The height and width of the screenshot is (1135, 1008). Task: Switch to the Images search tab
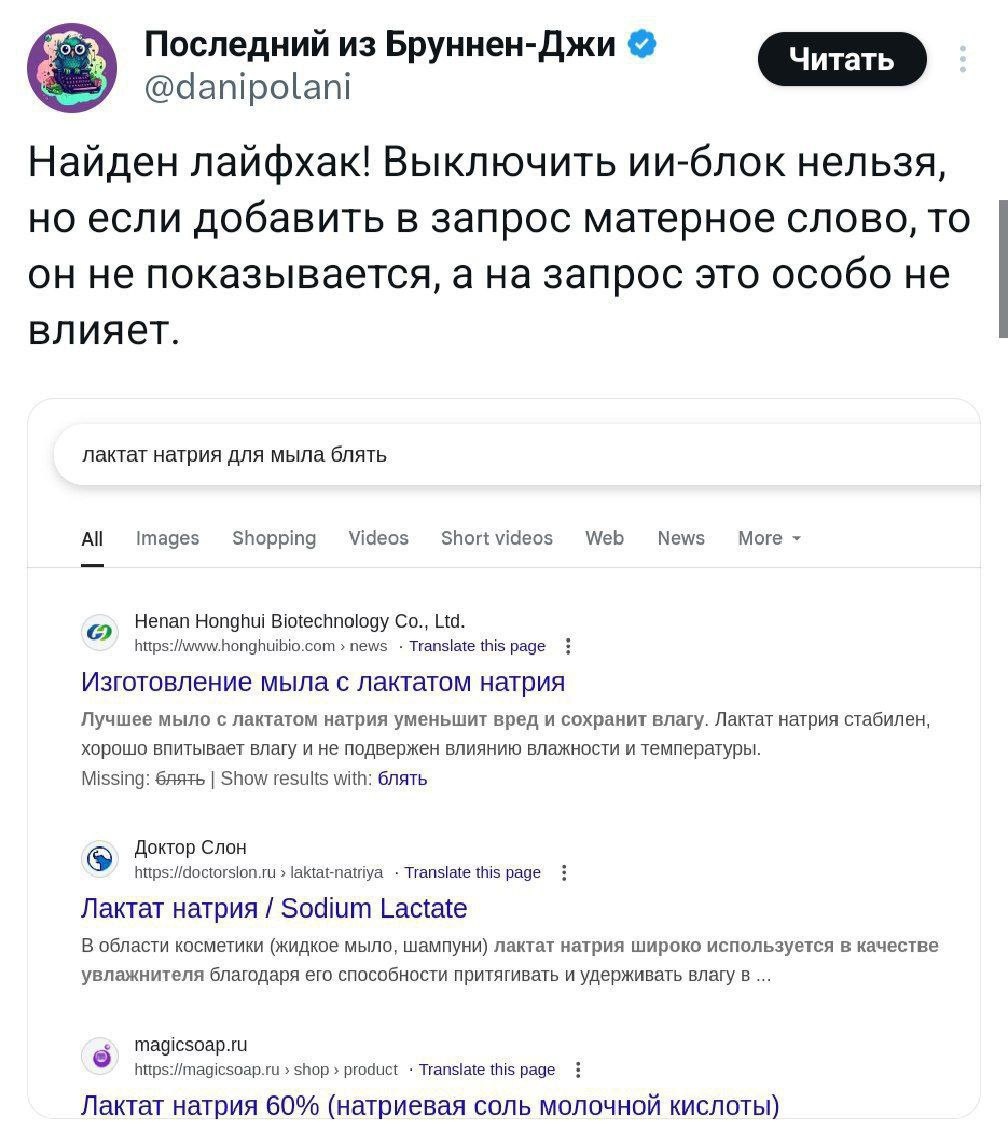point(167,538)
